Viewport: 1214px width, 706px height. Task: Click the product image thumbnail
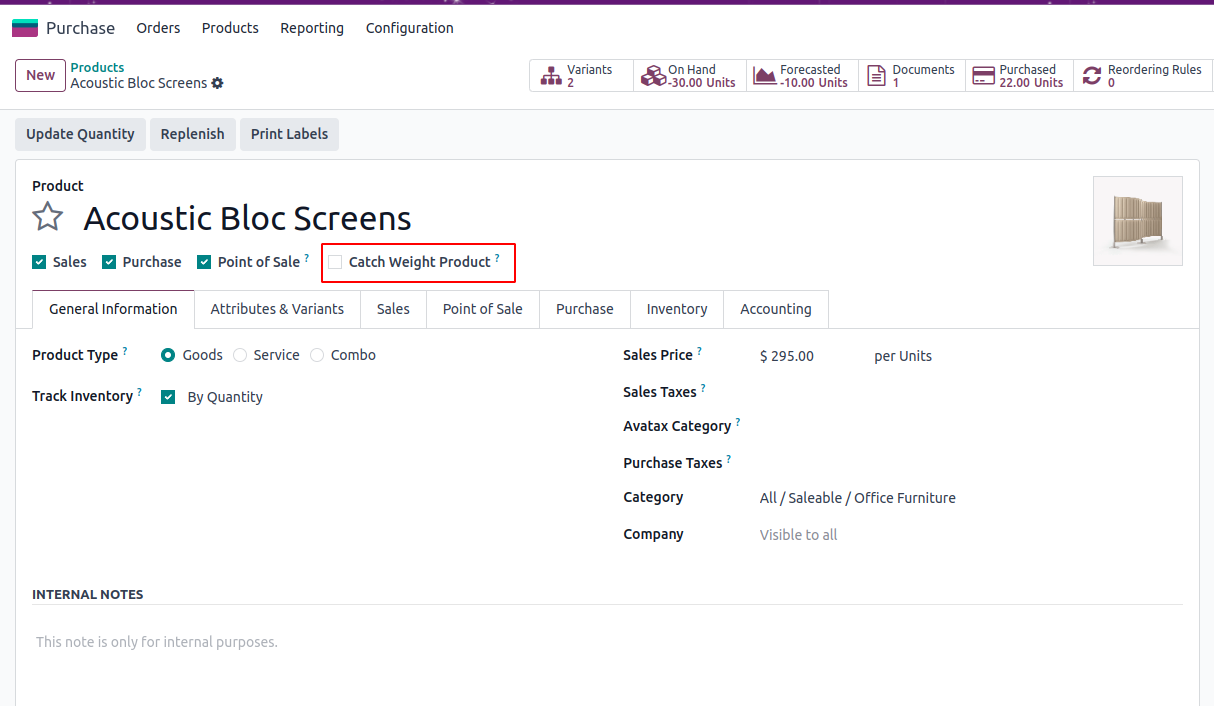(x=1137, y=220)
